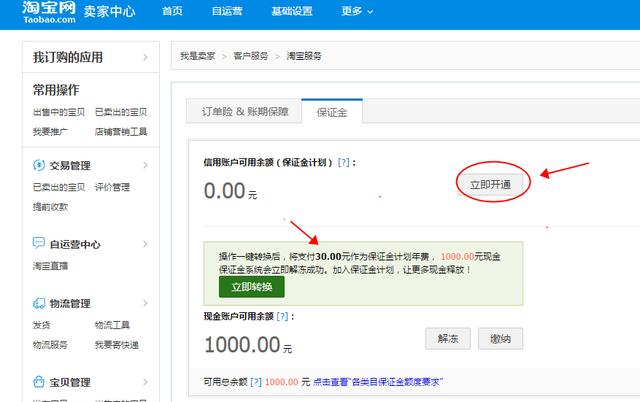Open 发货 link
640x402 pixels.
[x=42, y=325]
